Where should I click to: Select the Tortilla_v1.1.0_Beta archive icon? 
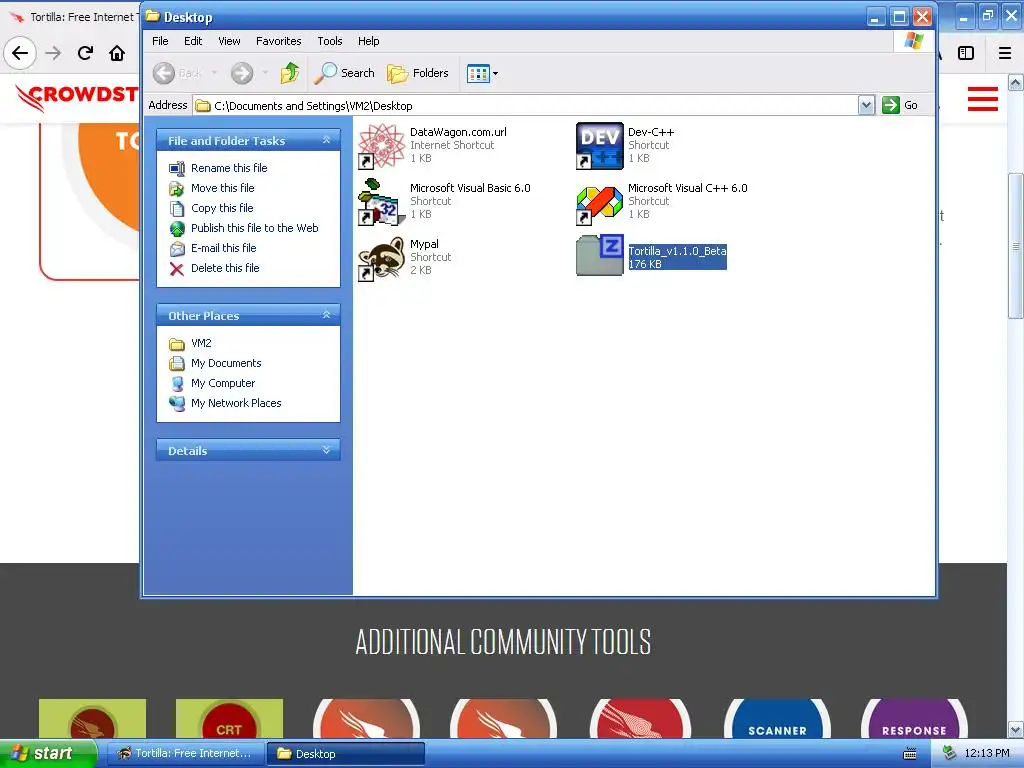[x=600, y=255]
